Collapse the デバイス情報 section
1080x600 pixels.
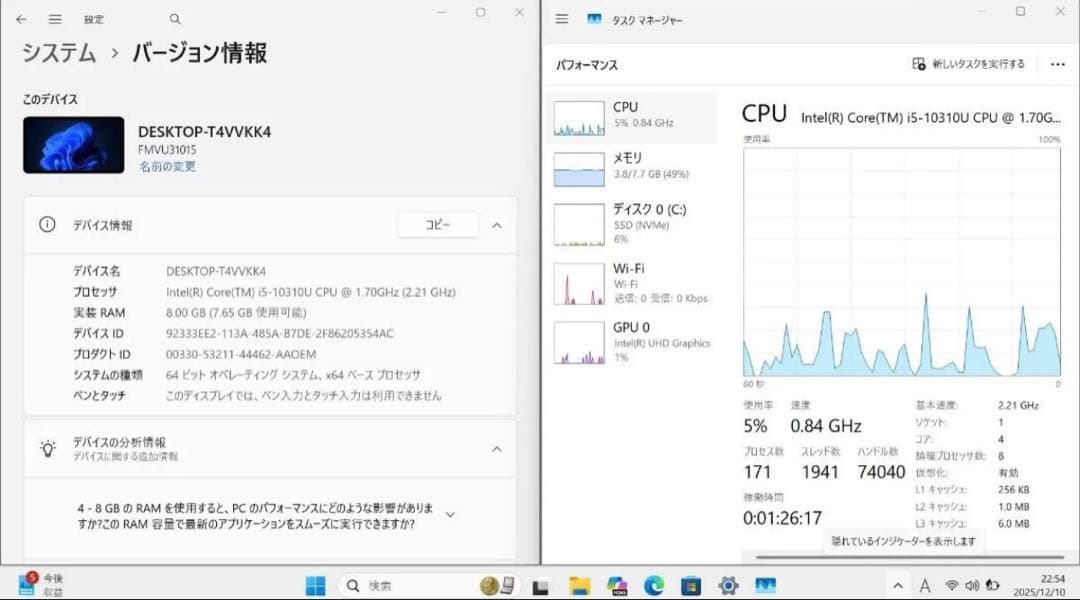coord(497,225)
